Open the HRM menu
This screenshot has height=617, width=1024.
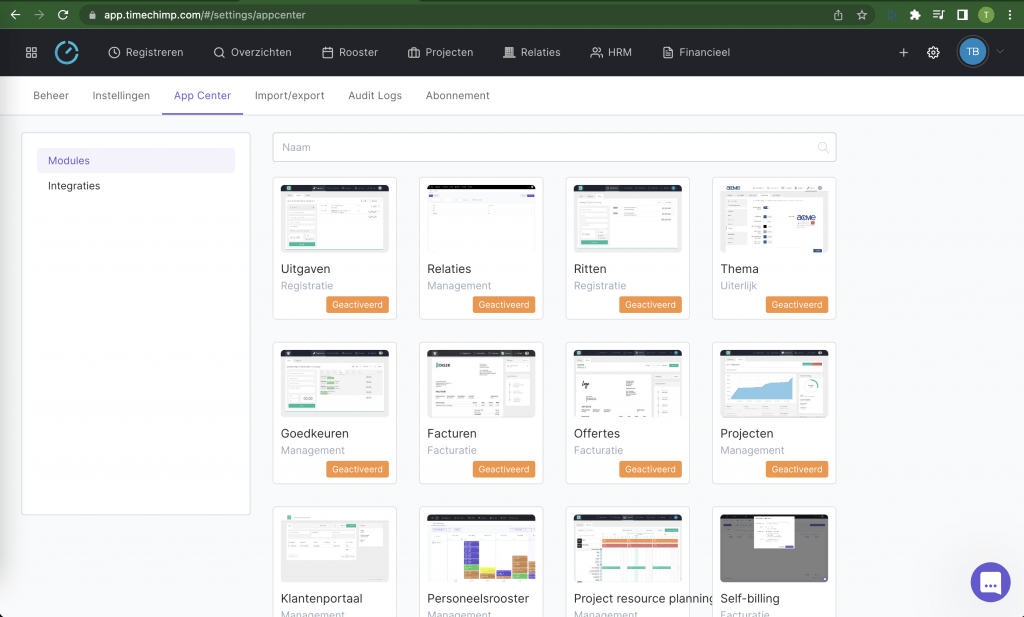[611, 52]
